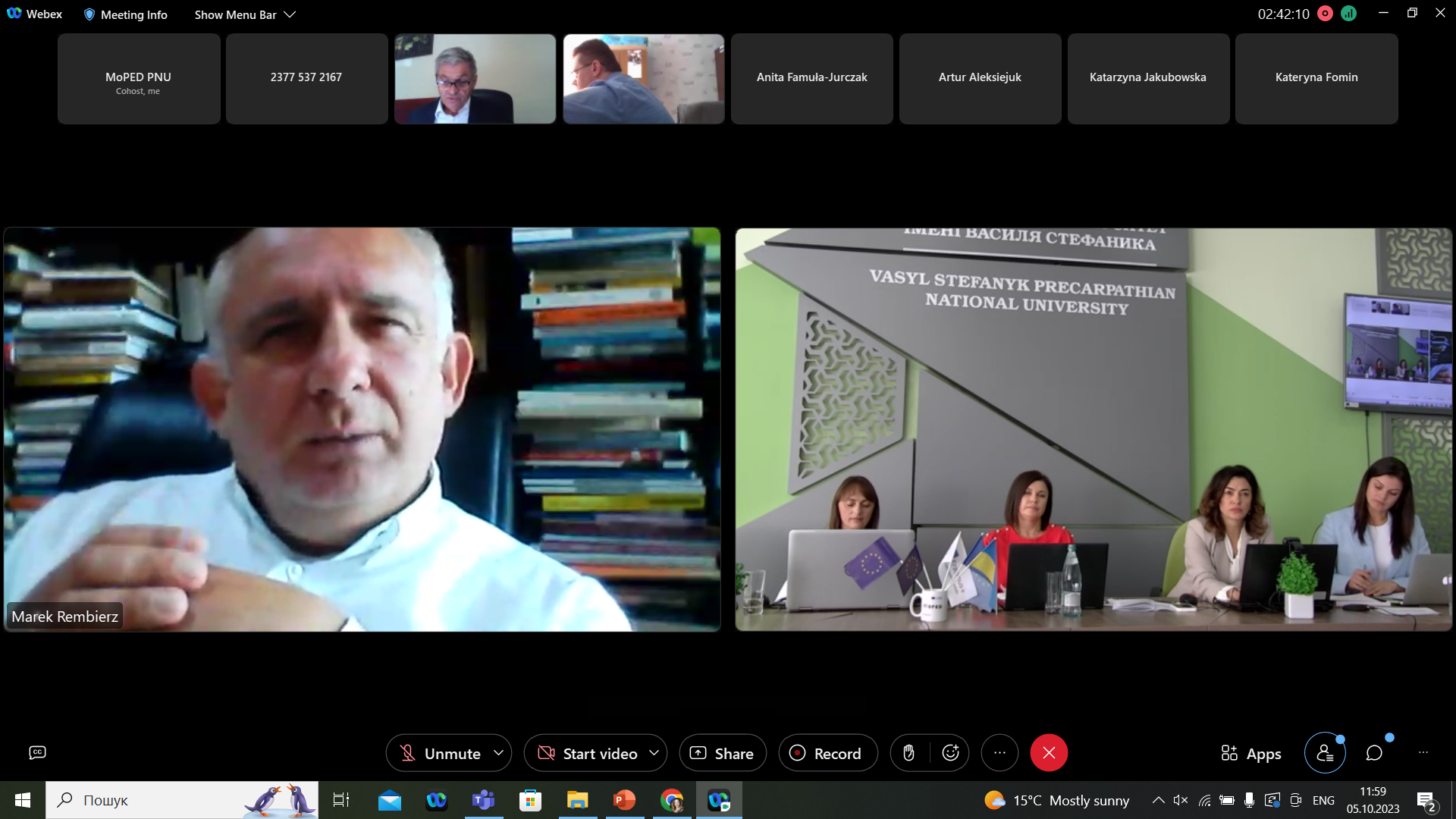Viewport: 1456px width, 819px height.
Task: Raise hand using the hand icon
Action: pyautogui.click(x=908, y=753)
